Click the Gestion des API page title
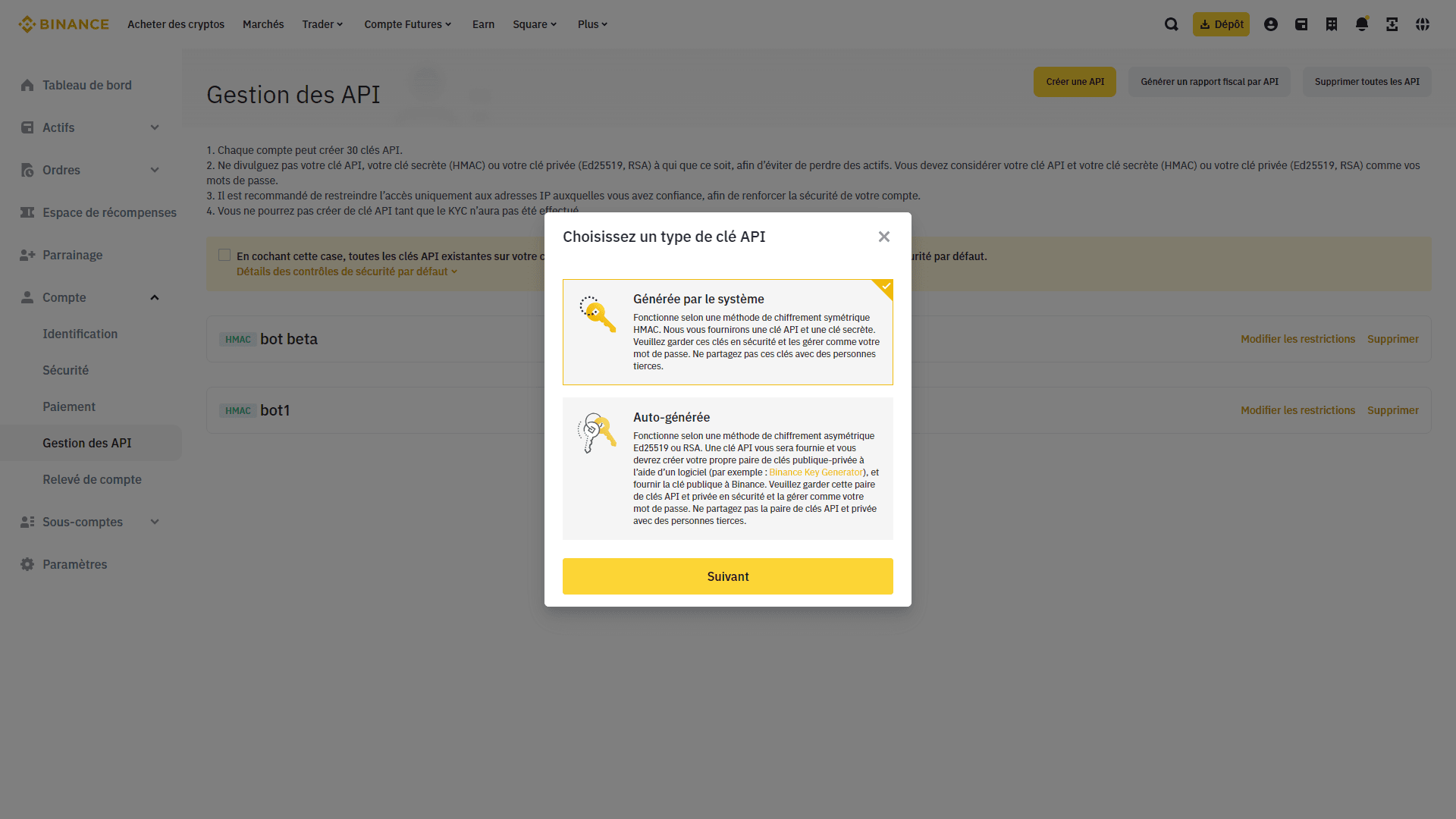Screen dimensions: 1456x819 293,95
